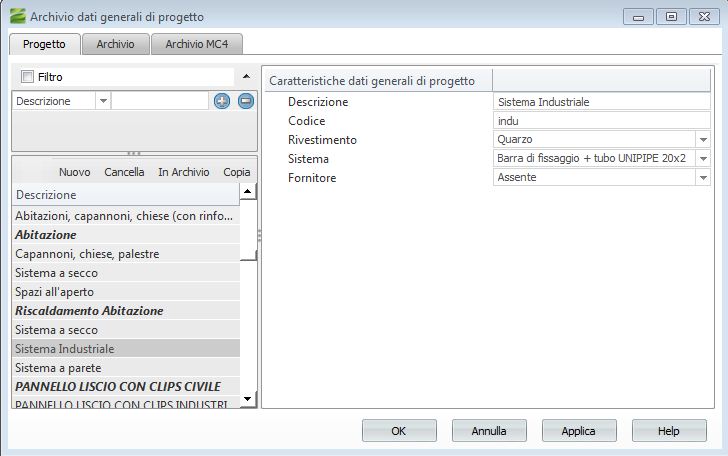
Task: Select 'PANNELLO LISCIO CON CLIPS CIVILE' row
Action: (x=125, y=387)
